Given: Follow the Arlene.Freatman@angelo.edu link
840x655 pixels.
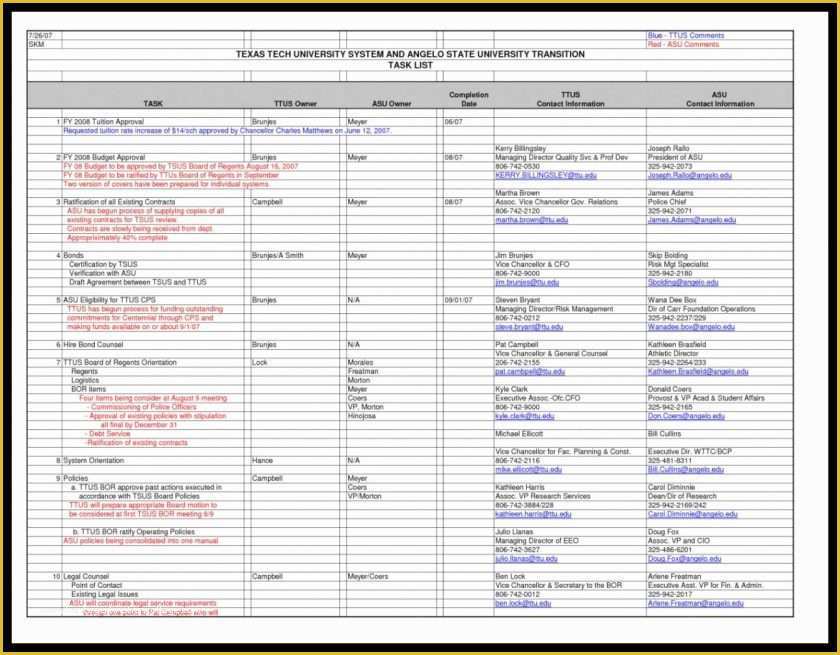Looking at the screenshot, I should click(x=695, y=603).
